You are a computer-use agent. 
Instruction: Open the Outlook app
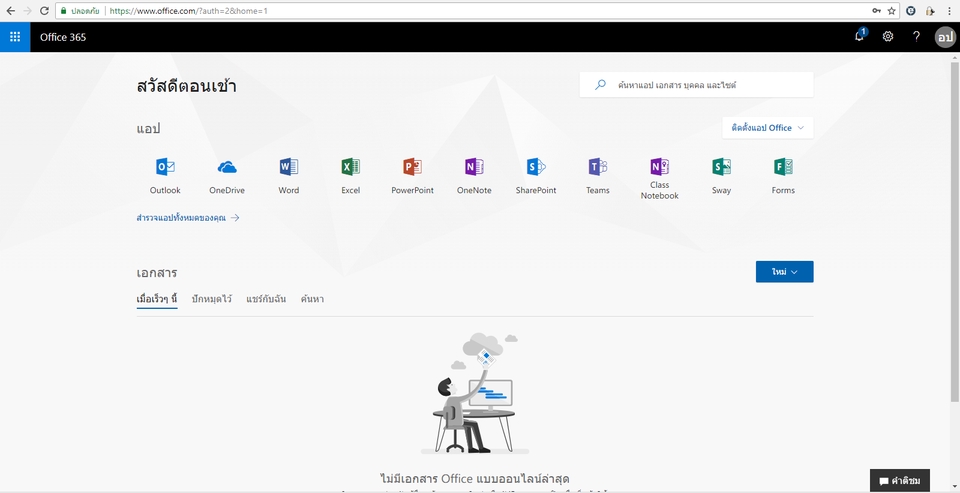165,176
